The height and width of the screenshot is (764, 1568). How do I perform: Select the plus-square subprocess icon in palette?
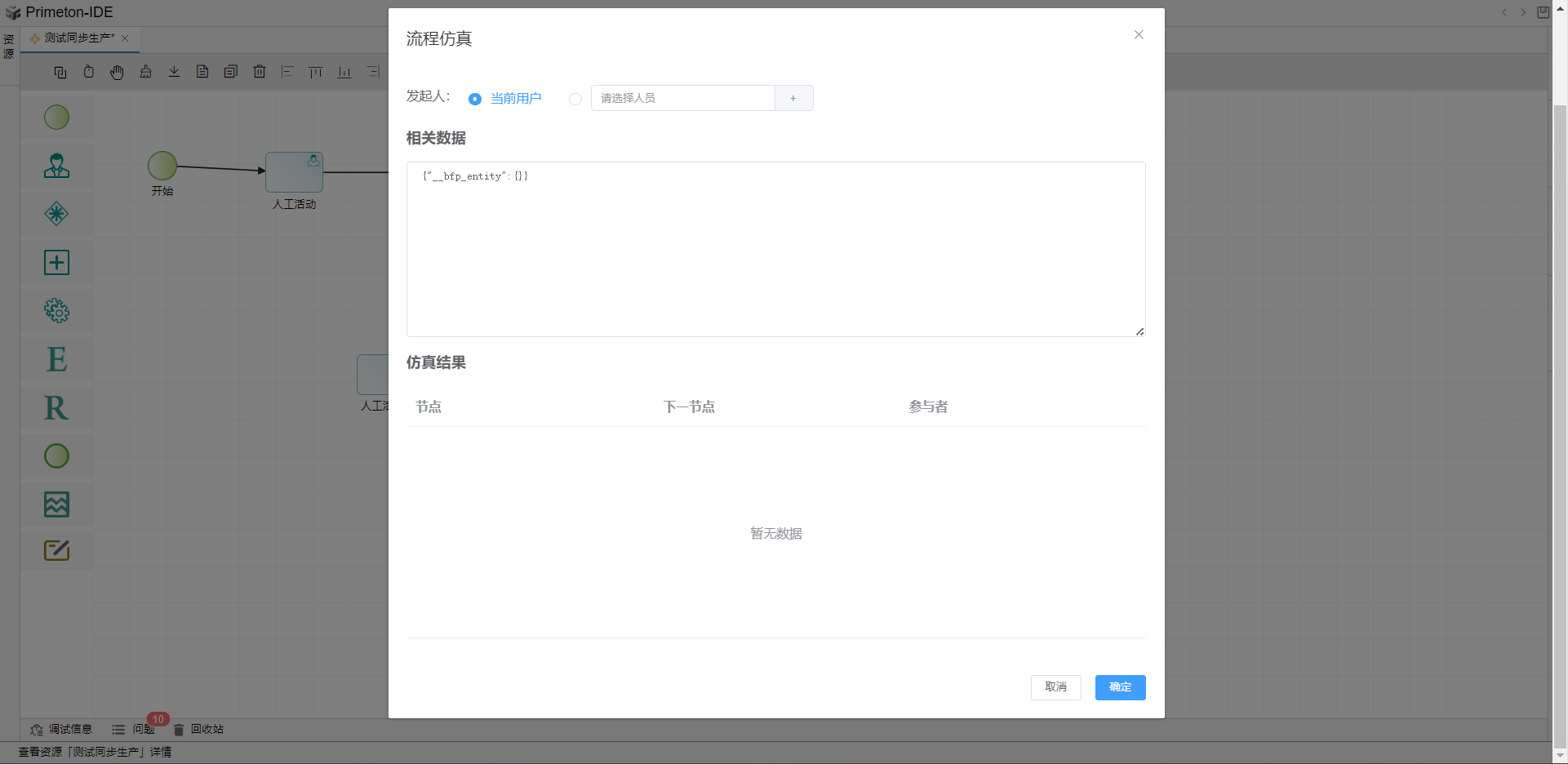(x=56, y=263)
